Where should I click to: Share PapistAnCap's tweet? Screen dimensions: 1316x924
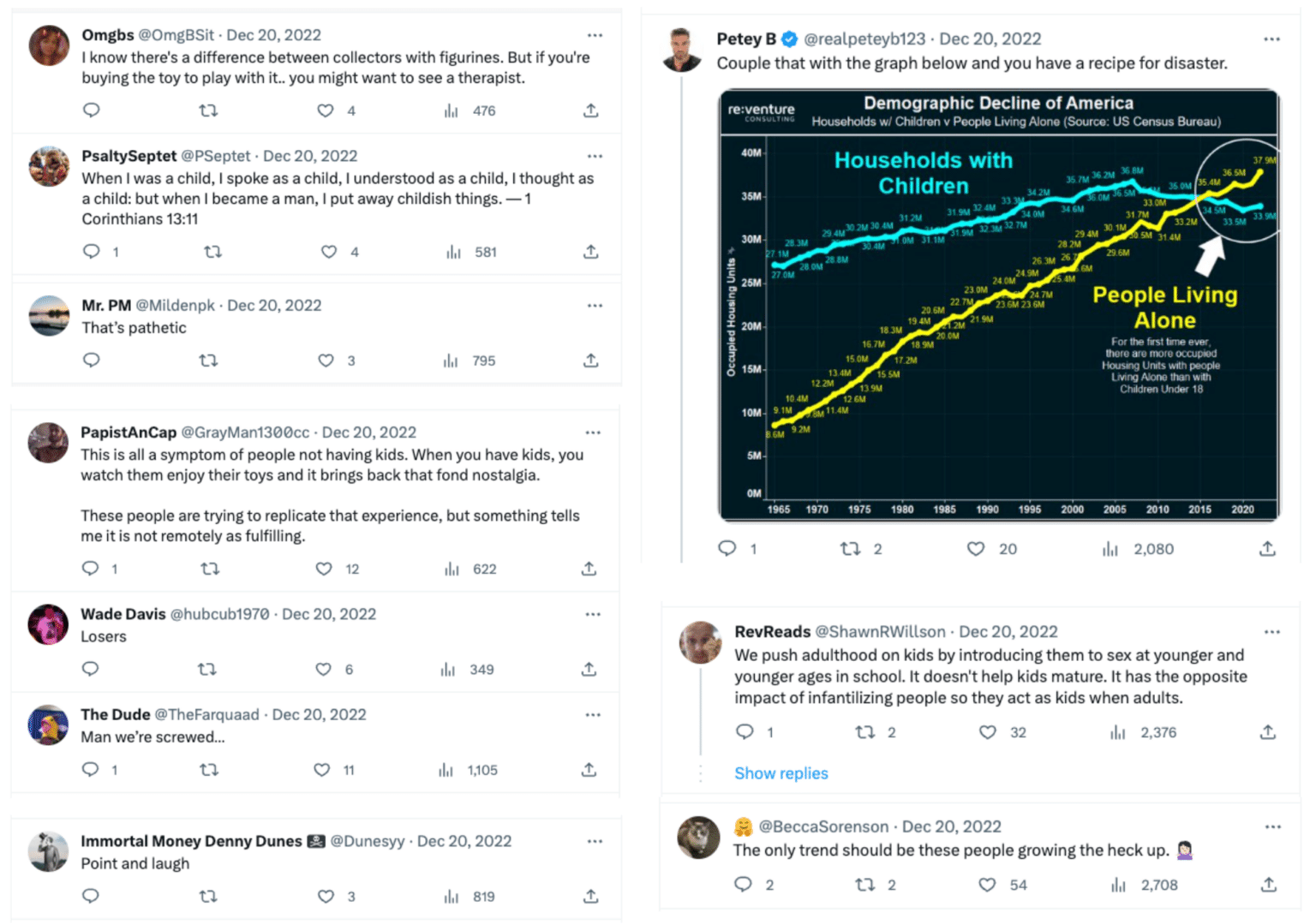tap(589, 569)
